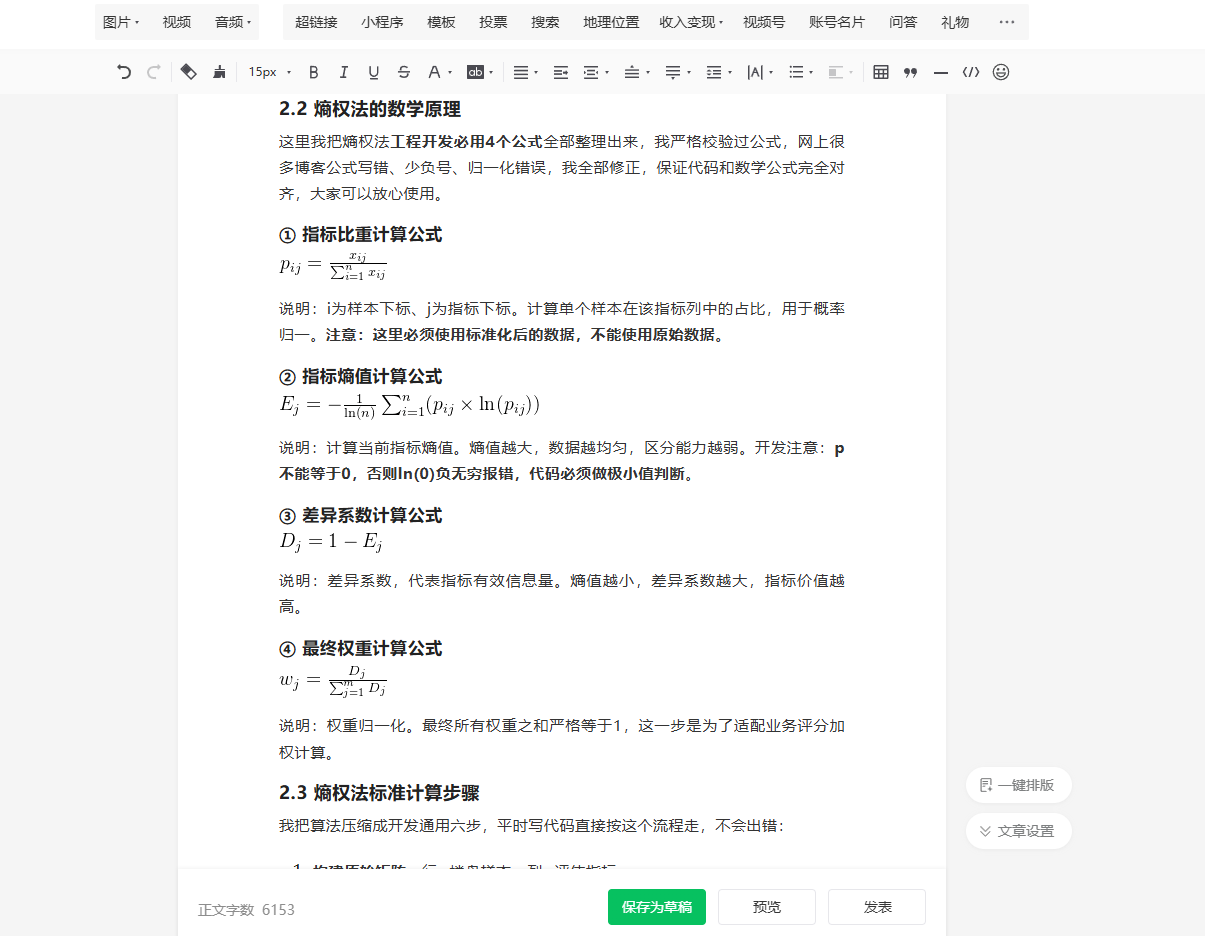Click the justify-indent icon

point(561,72)
